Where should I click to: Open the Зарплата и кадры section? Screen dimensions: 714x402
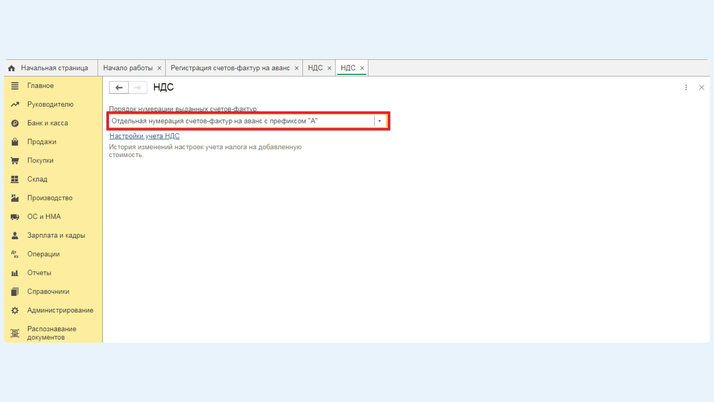pos(56,235)
